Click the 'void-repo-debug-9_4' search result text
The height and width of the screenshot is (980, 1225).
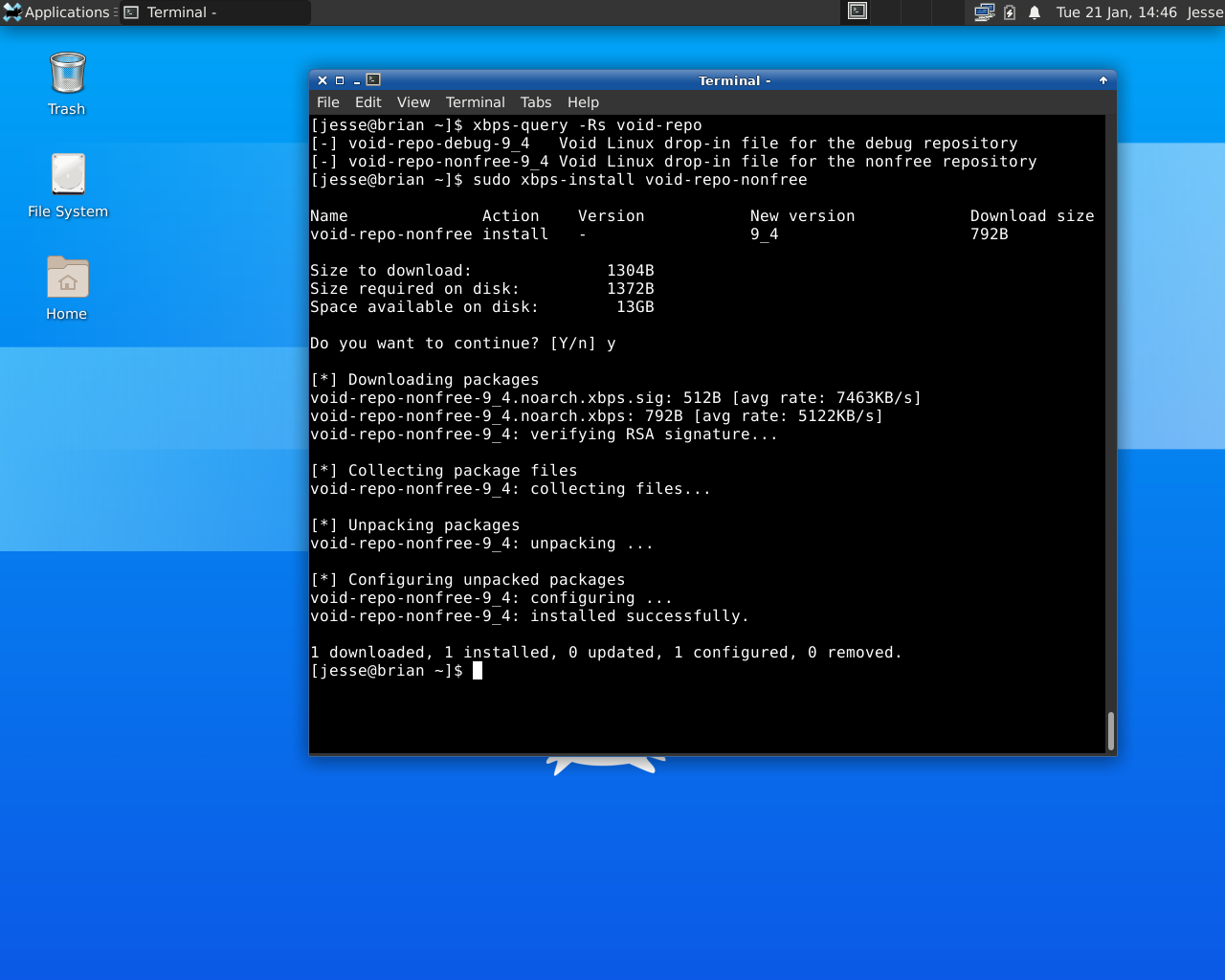click(439, 144)
